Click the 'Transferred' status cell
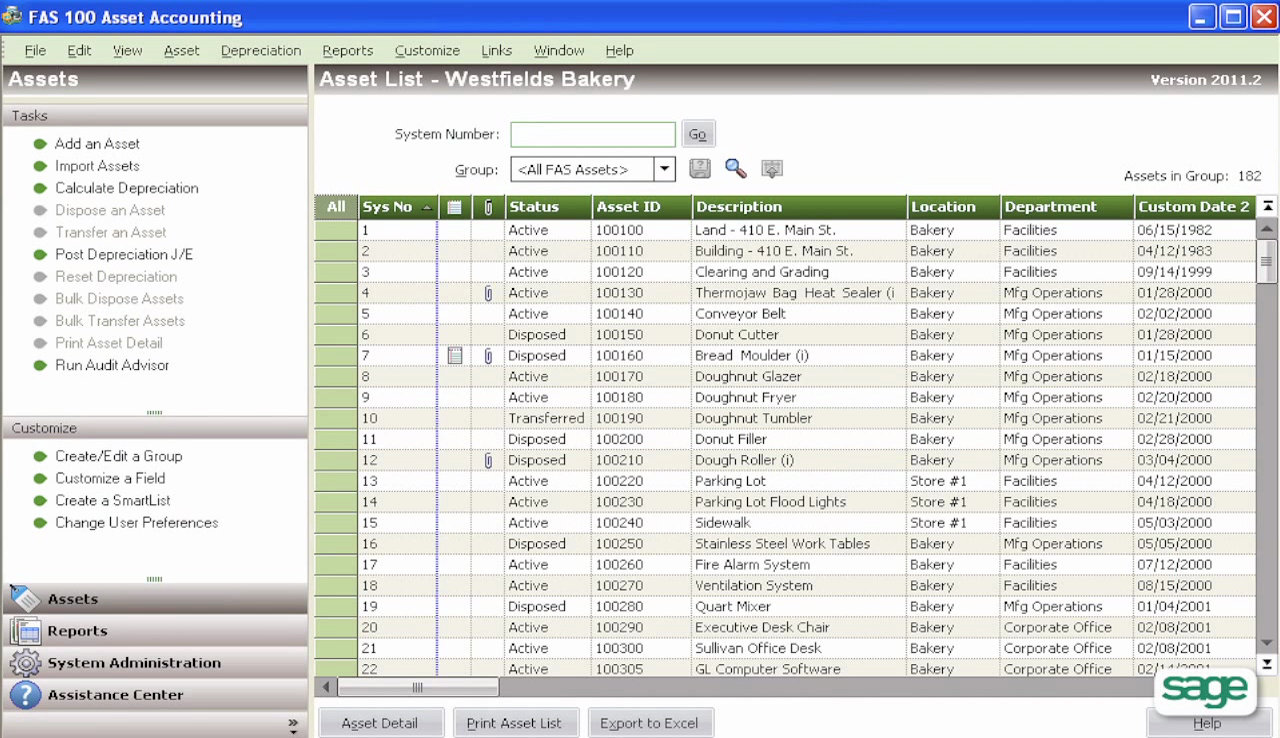This screenshot has height=738, width=1280. coord(546,418)
